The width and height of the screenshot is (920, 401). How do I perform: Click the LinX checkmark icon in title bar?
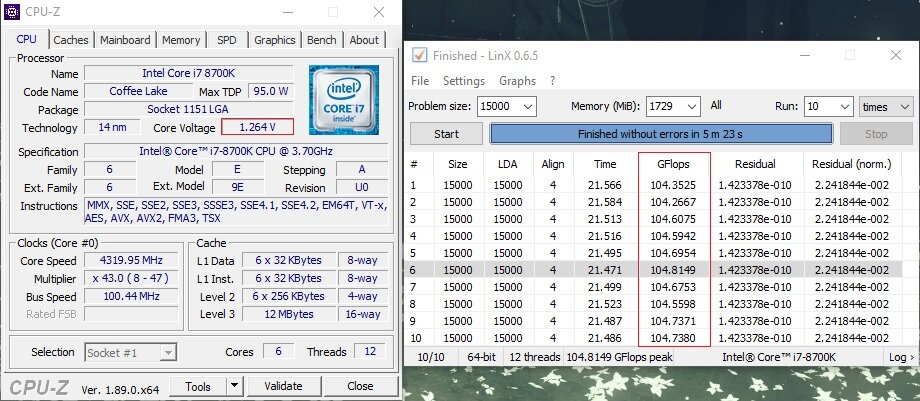[420, 55]
